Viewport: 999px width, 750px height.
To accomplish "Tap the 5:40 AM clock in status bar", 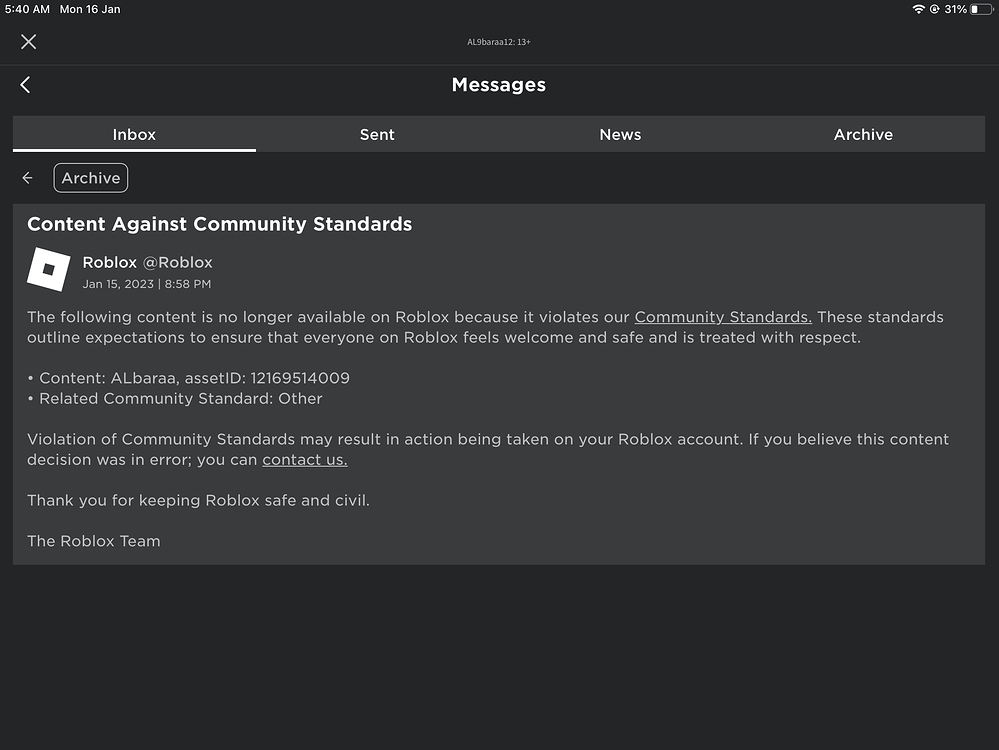I will [27, 9].
